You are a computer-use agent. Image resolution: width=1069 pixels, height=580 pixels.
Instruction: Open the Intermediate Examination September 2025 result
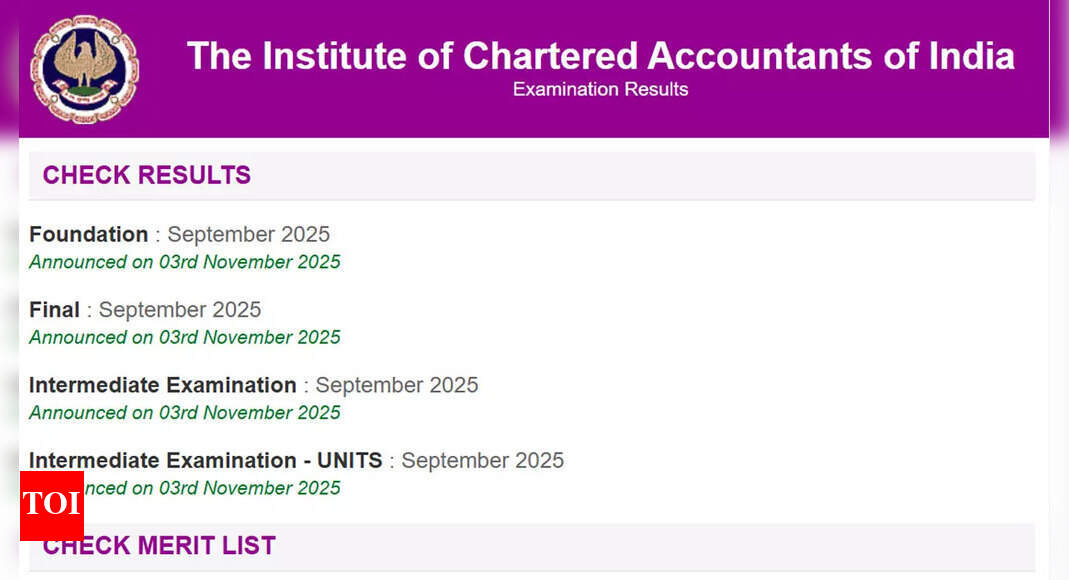coord(255,385)
